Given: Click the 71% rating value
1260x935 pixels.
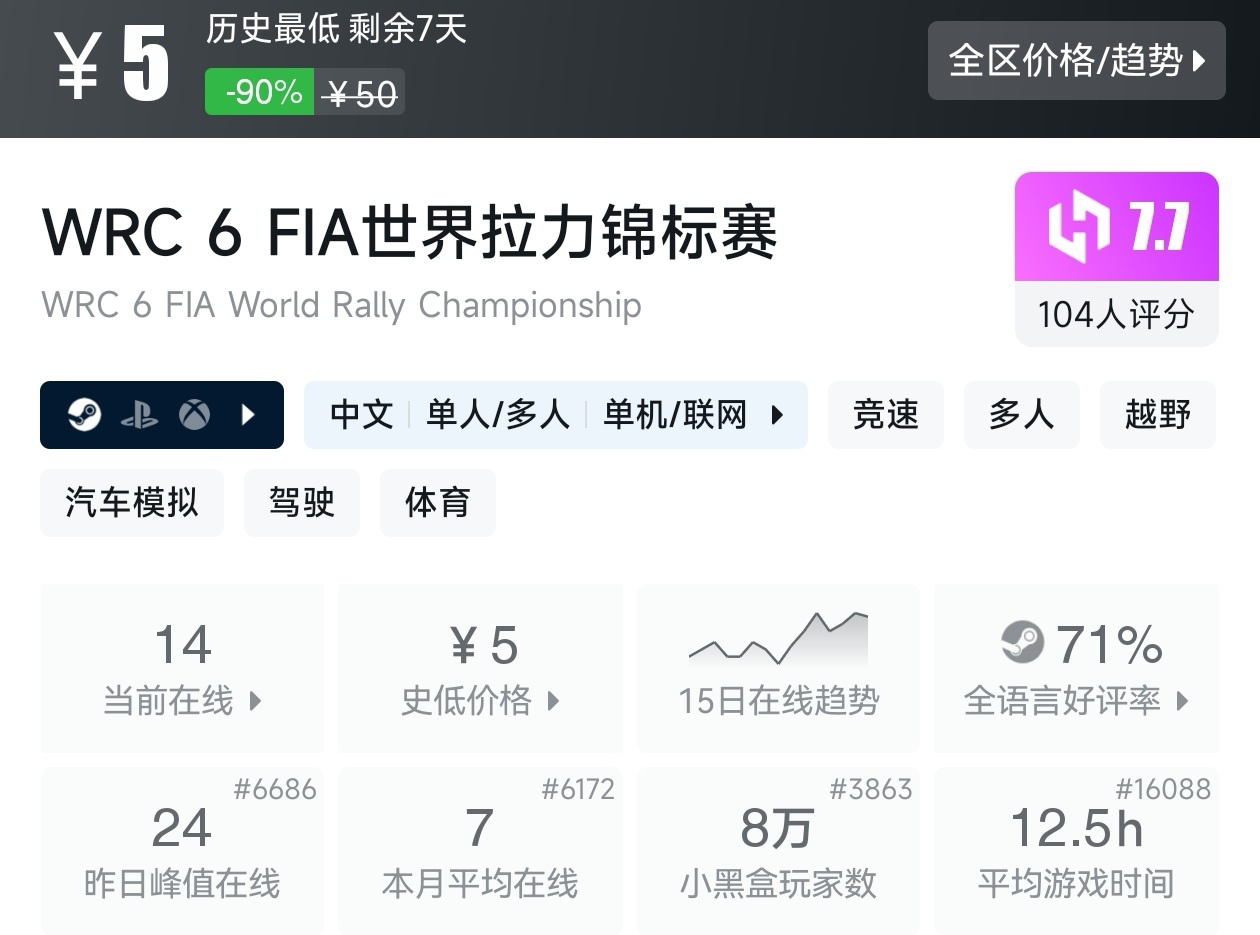Looking at the screenshot, I should 1109,645.
